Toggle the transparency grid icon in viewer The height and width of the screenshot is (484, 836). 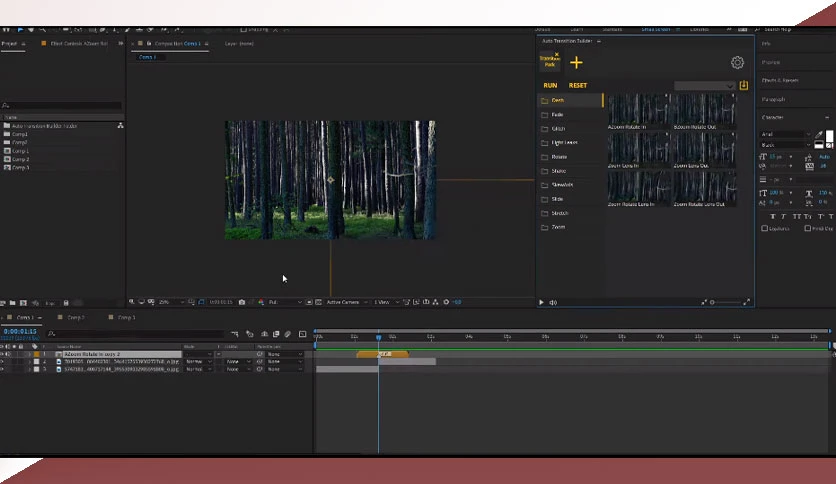pyautogui.click(x=318, y=302)
